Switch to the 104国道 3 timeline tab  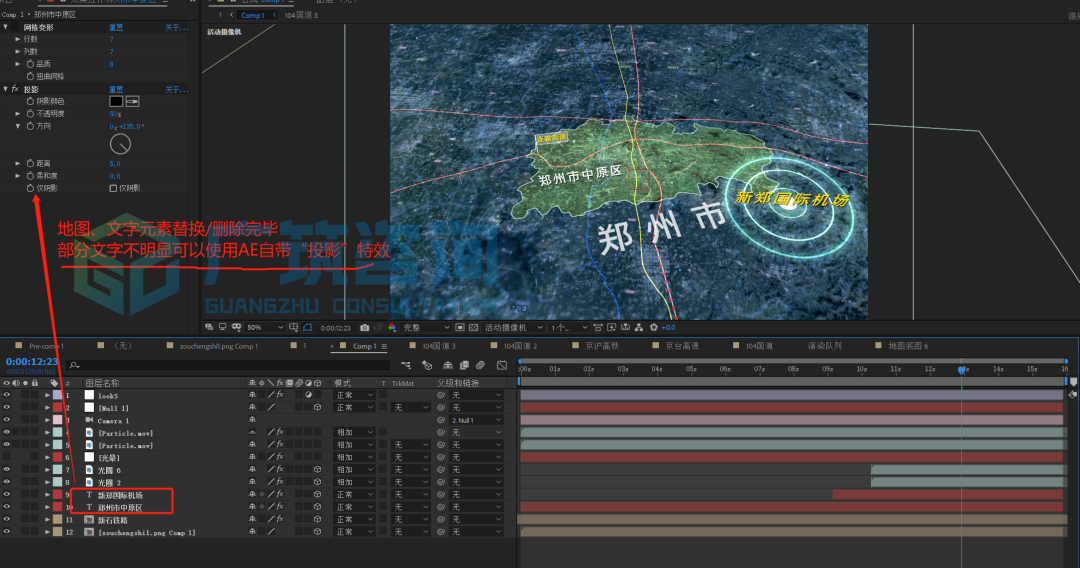[x=438, y=346]
